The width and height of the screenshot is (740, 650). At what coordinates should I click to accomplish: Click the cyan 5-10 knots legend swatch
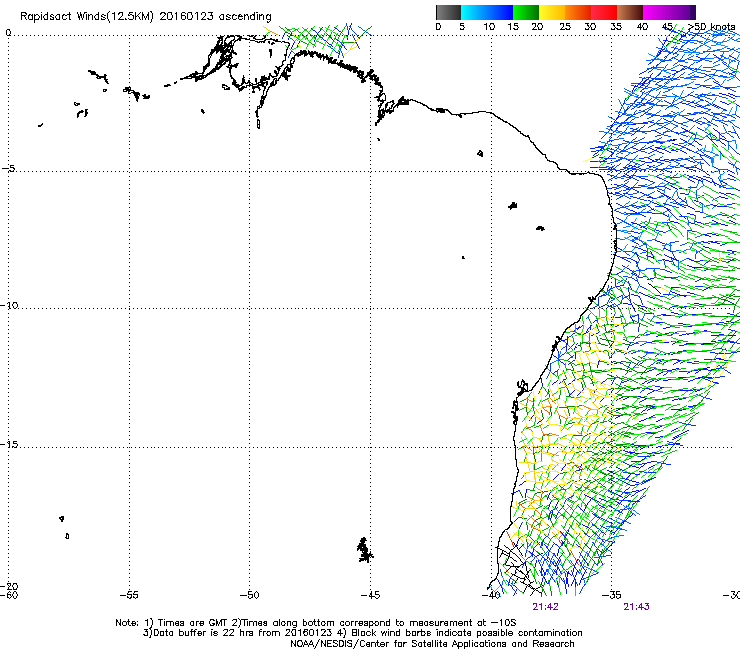(473, 12)
